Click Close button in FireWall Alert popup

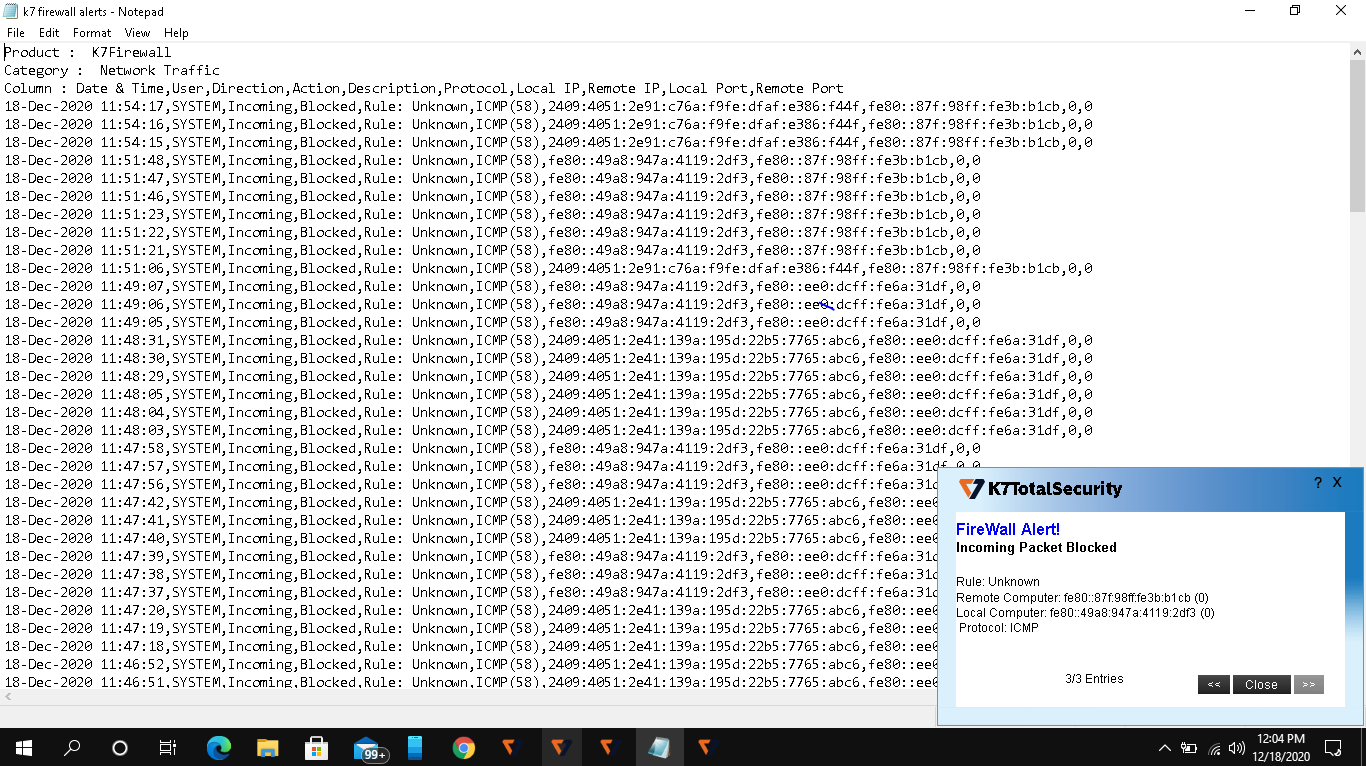coord(1261,685)
